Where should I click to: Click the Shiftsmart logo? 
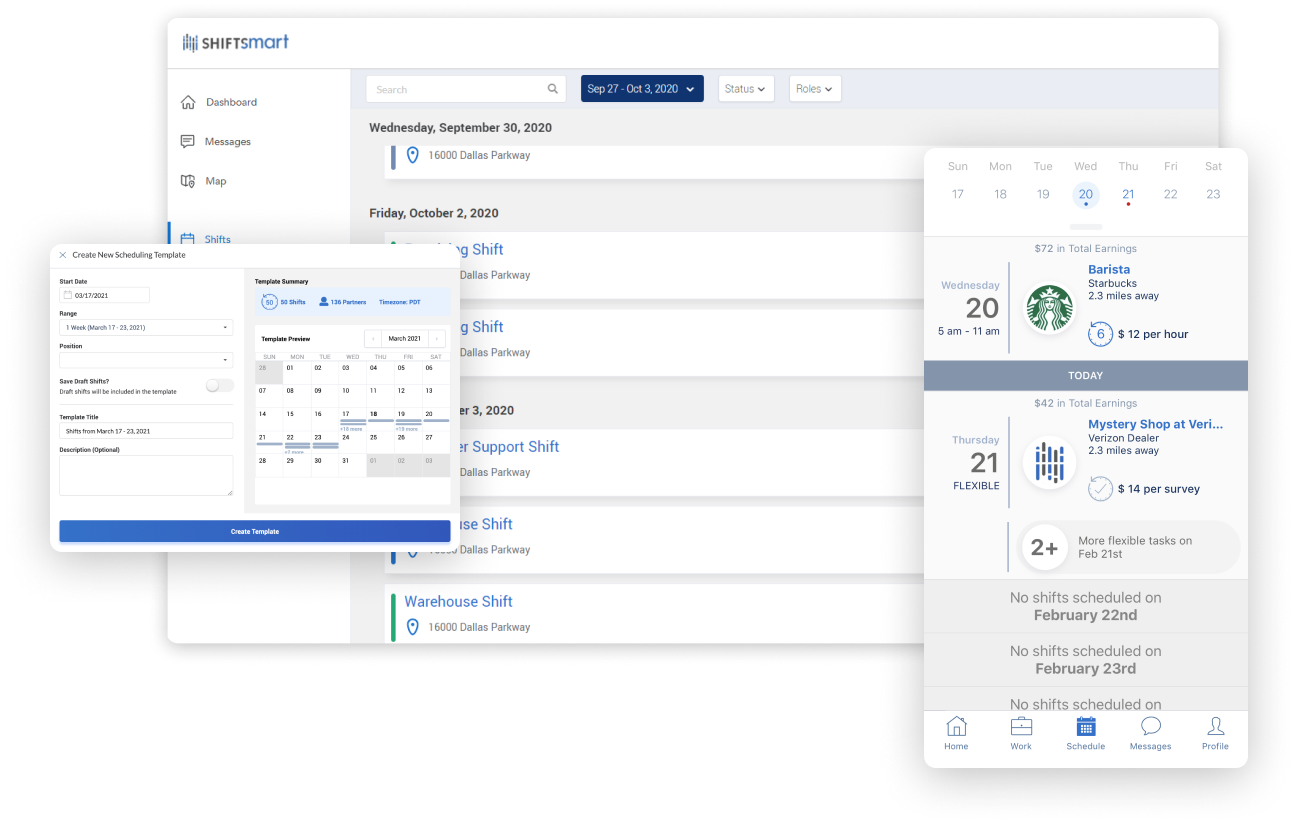236,41
